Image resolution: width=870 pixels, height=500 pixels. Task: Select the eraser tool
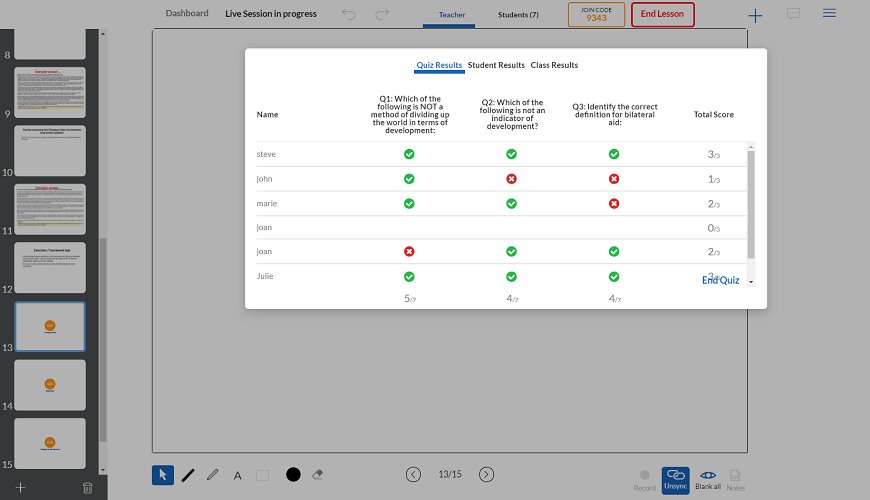318,474
